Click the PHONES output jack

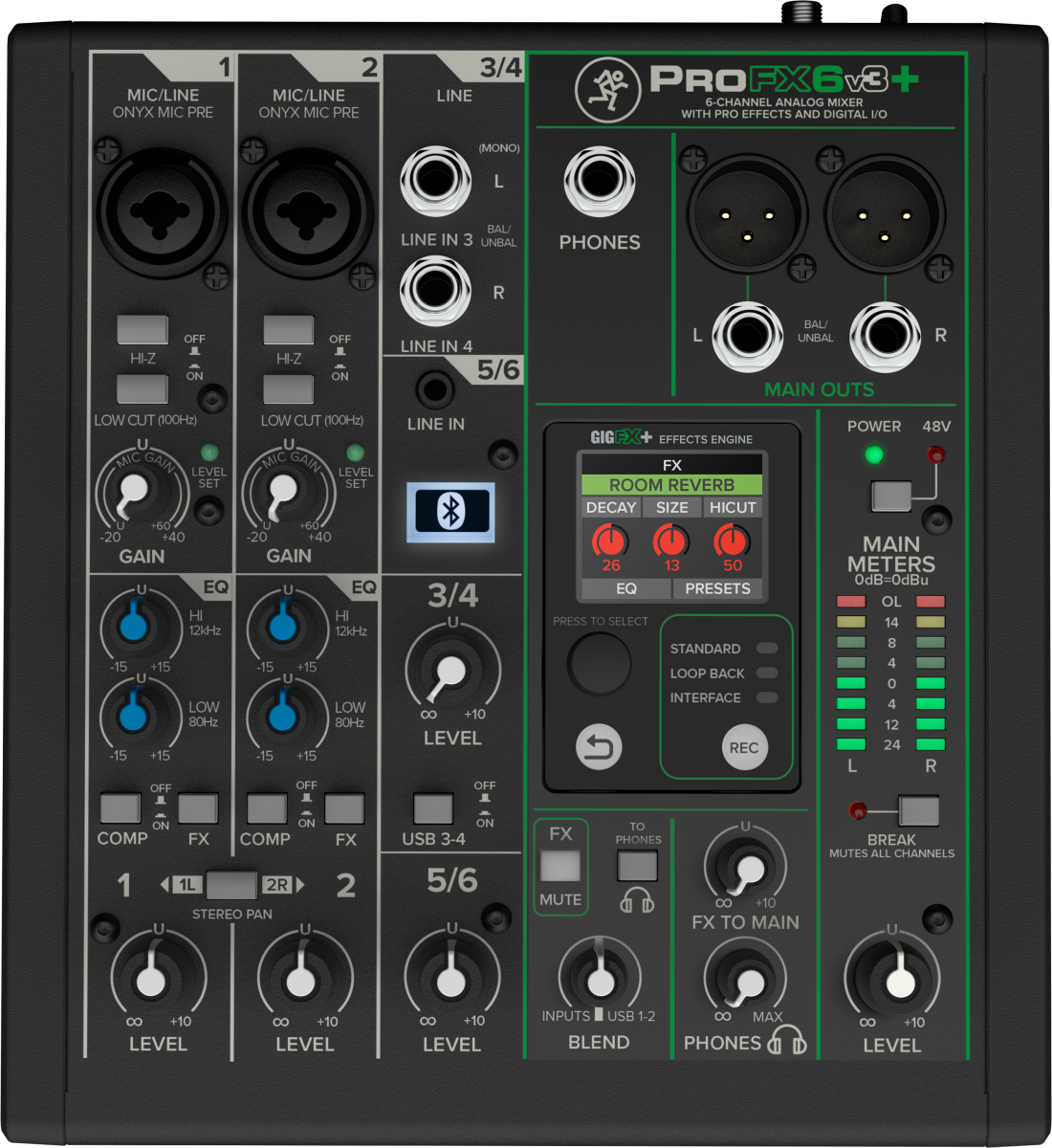coord(600,181)
